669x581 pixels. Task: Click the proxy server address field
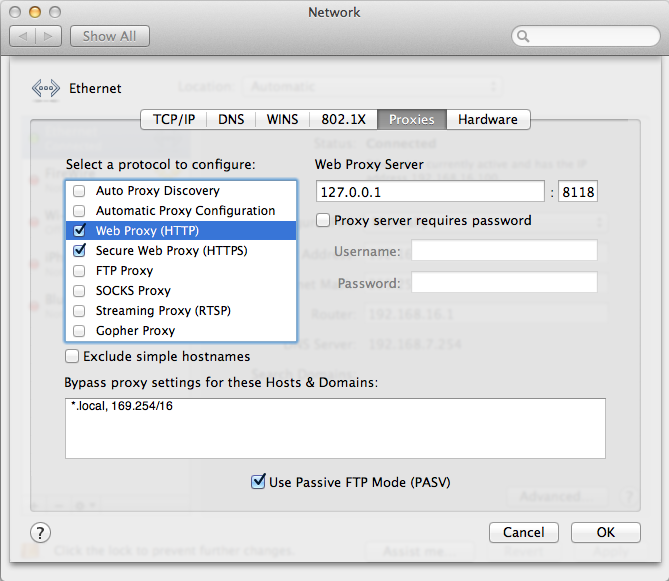[x=430, y=192]
